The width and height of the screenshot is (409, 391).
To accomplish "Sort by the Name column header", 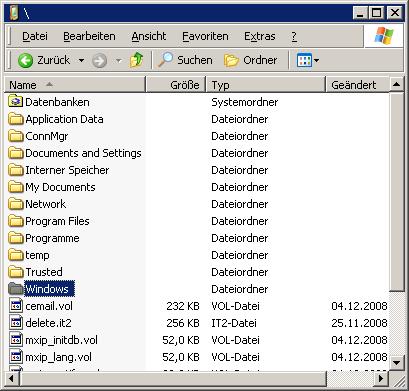I will [75, 85].
